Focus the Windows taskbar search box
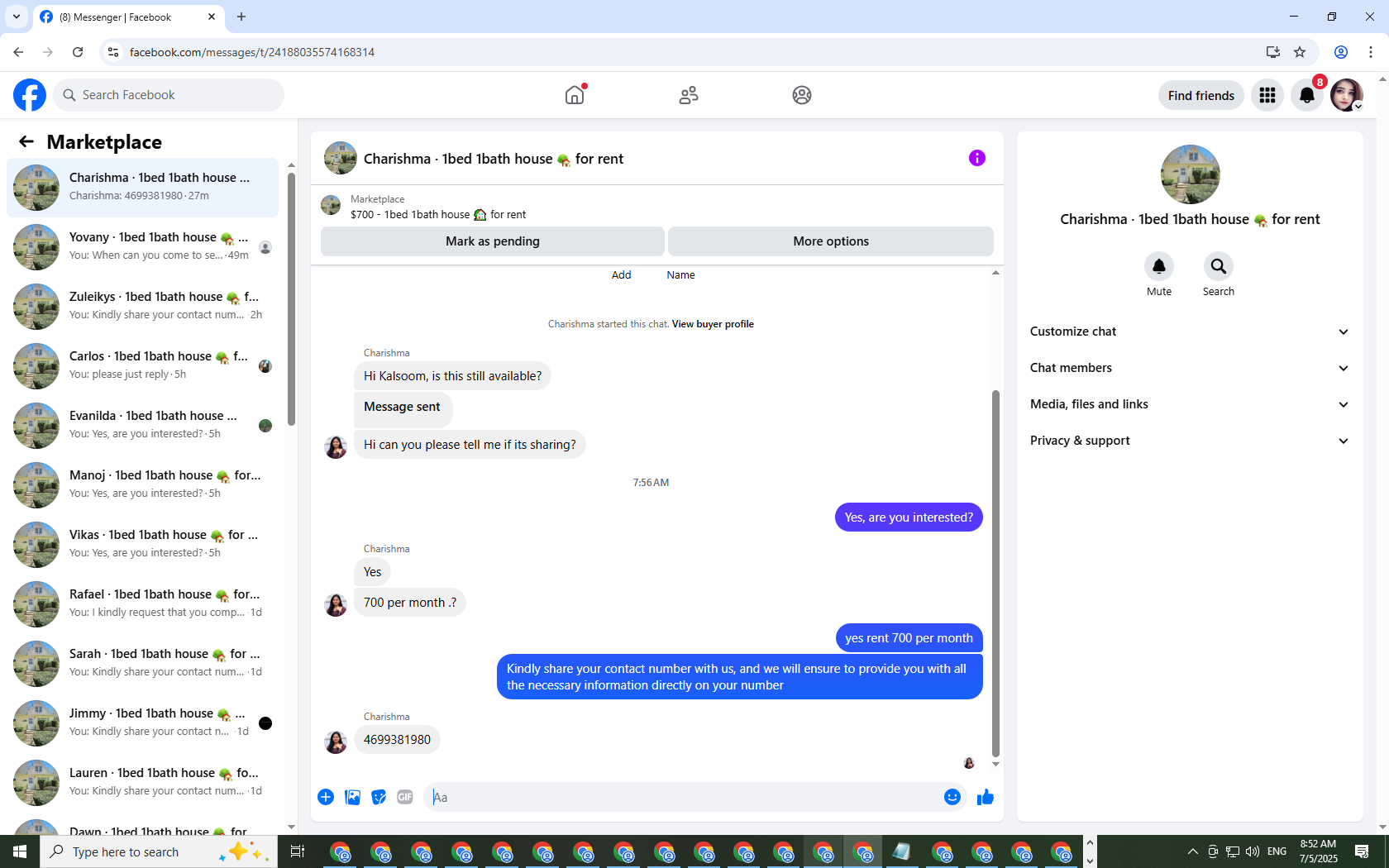The width and height of the screenshot is (1389, 868). (x=159, y=851)
